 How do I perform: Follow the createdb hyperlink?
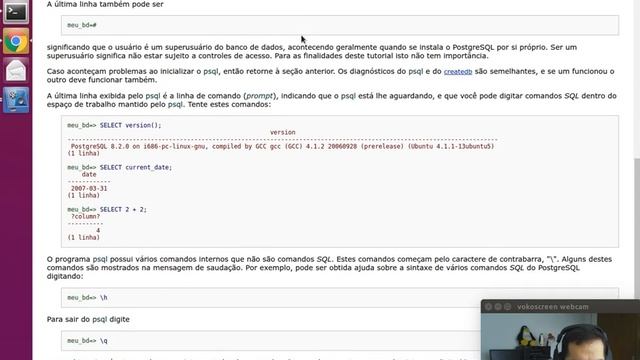click(458, 71)
